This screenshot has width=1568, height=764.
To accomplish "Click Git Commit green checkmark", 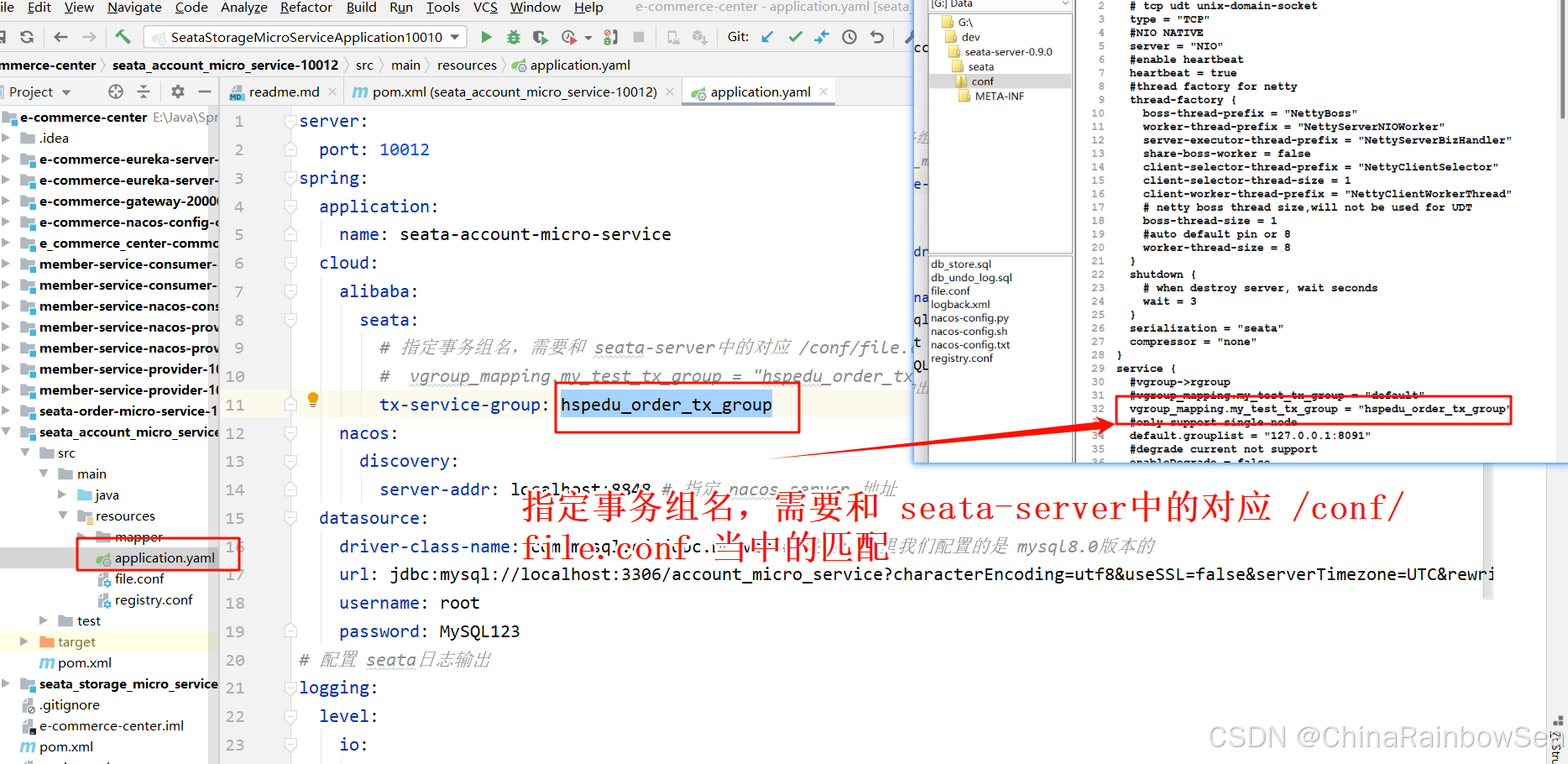I will point(795,37).
